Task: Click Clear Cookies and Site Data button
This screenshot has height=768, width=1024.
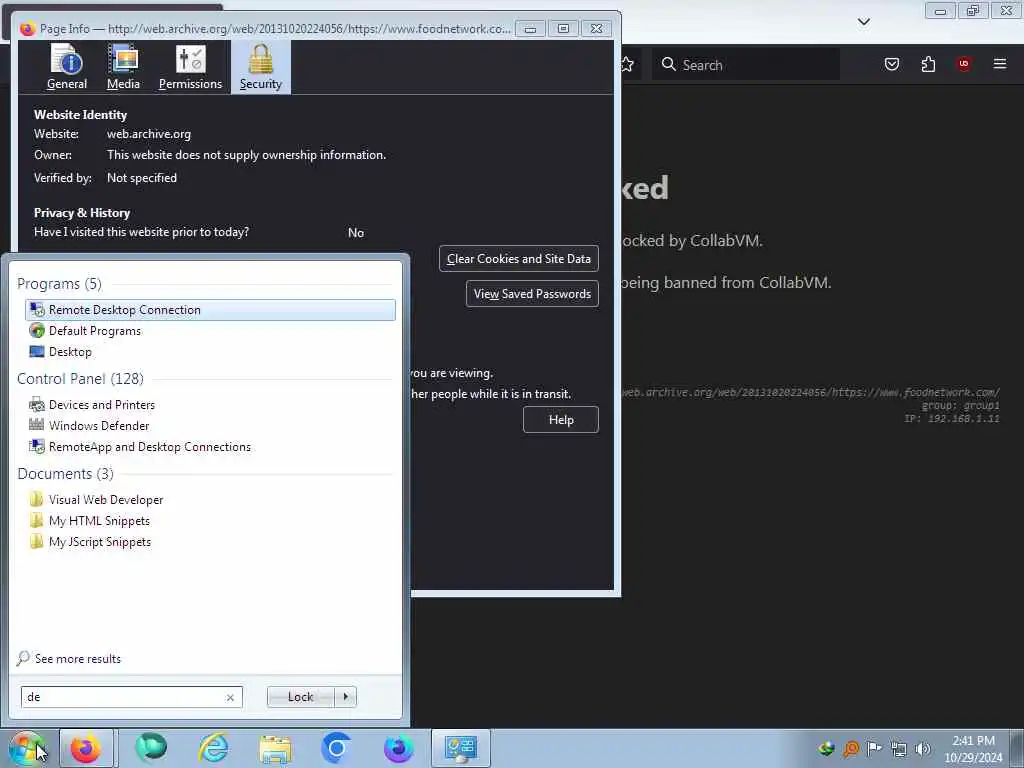Action: (519, 259)
